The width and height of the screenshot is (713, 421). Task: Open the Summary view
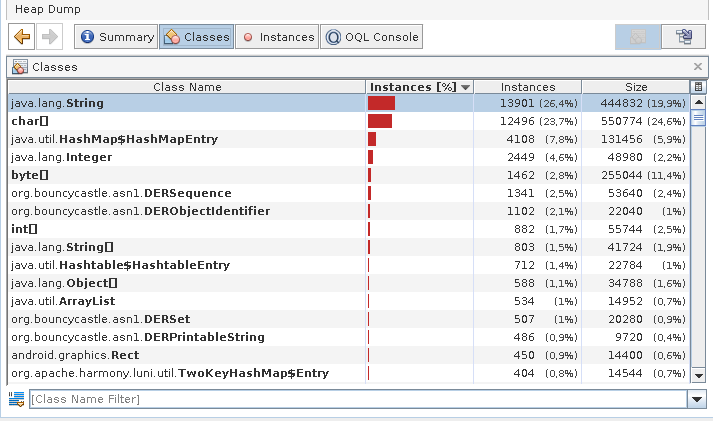[x=116, y=37]
